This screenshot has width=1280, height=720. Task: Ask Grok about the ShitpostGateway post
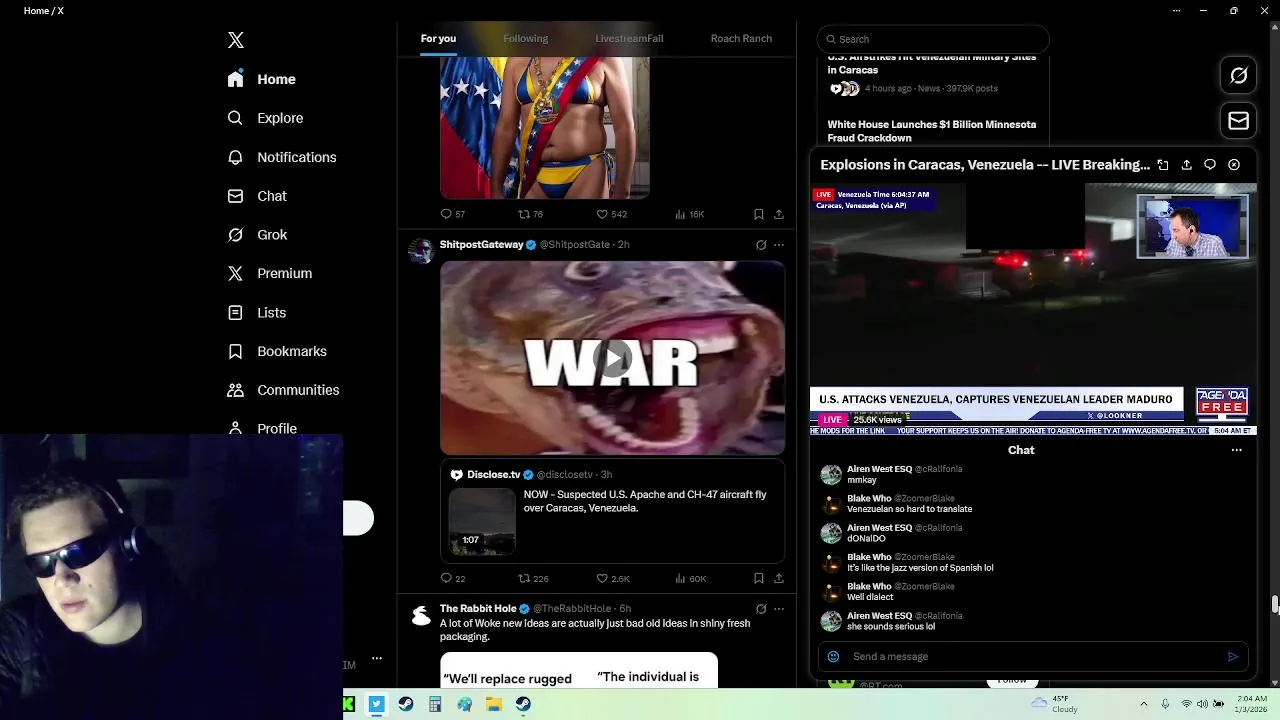[x=761, y=245]
